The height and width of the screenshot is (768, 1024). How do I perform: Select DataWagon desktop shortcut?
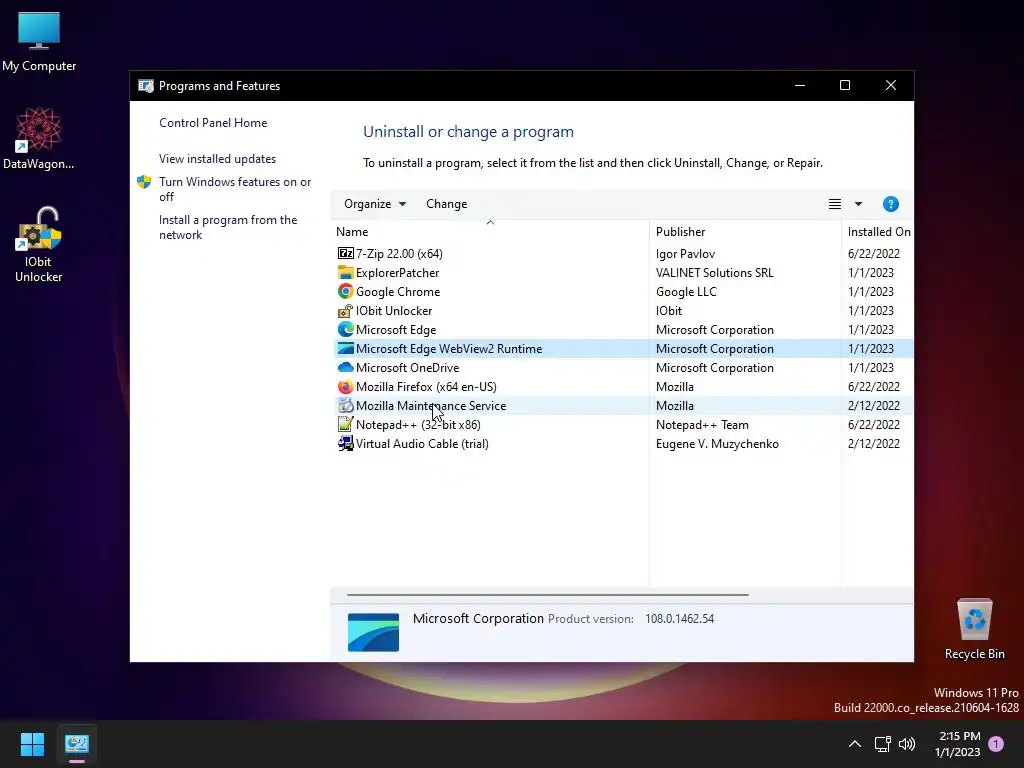click(x=39, y=138)
